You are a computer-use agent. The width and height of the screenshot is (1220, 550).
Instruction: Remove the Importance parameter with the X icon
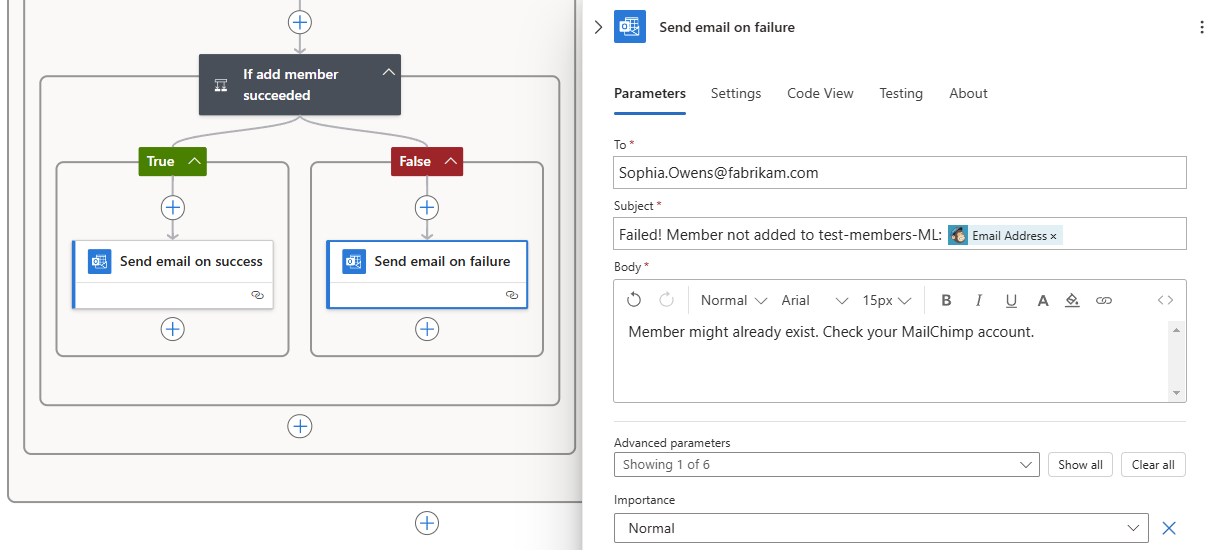pyautogui.click(x=1169, y=528)
